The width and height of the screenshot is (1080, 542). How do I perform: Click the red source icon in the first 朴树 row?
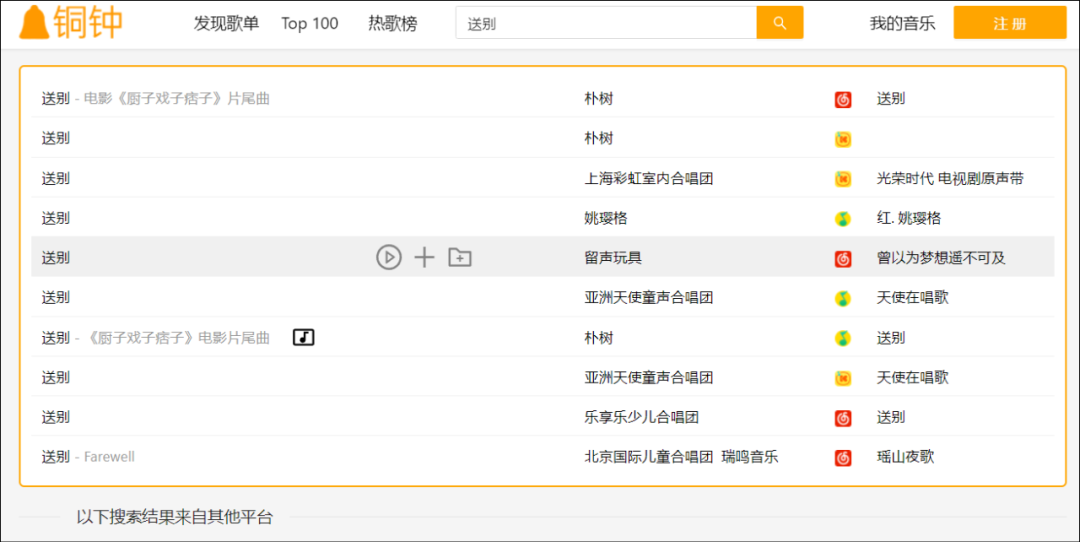click(x=843, y=99)
